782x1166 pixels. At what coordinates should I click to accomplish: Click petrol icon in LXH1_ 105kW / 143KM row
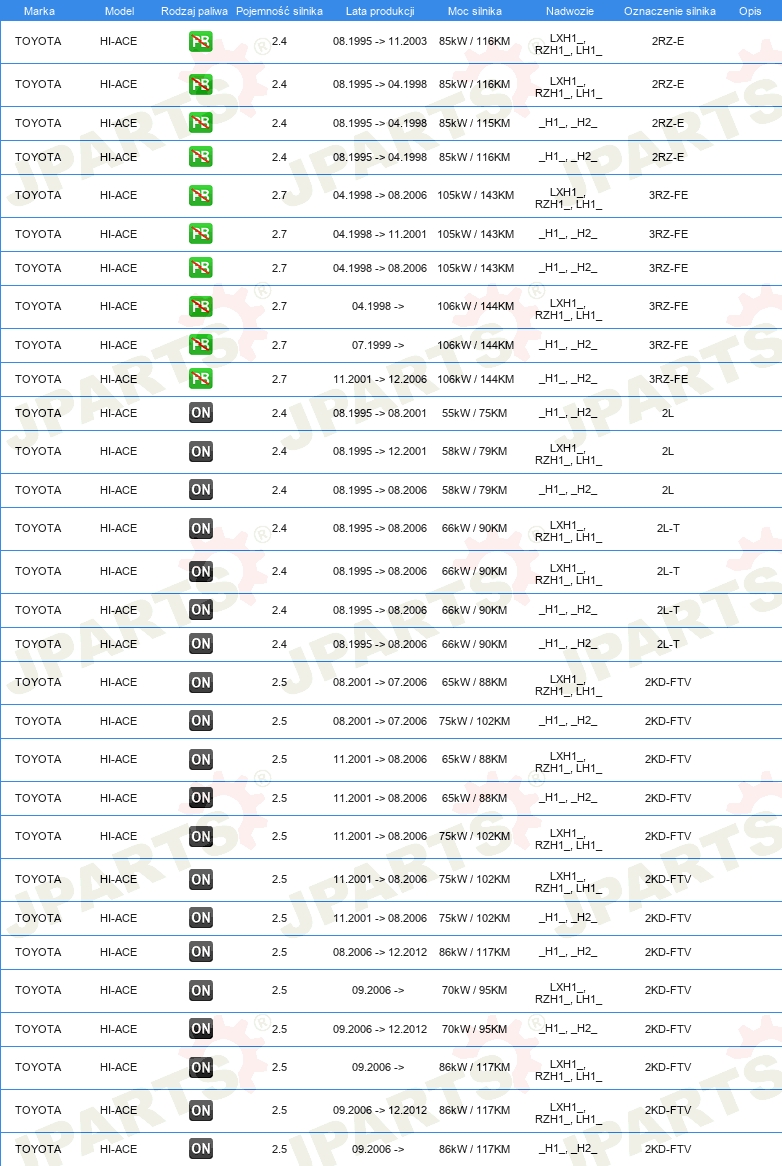point(201,196)
